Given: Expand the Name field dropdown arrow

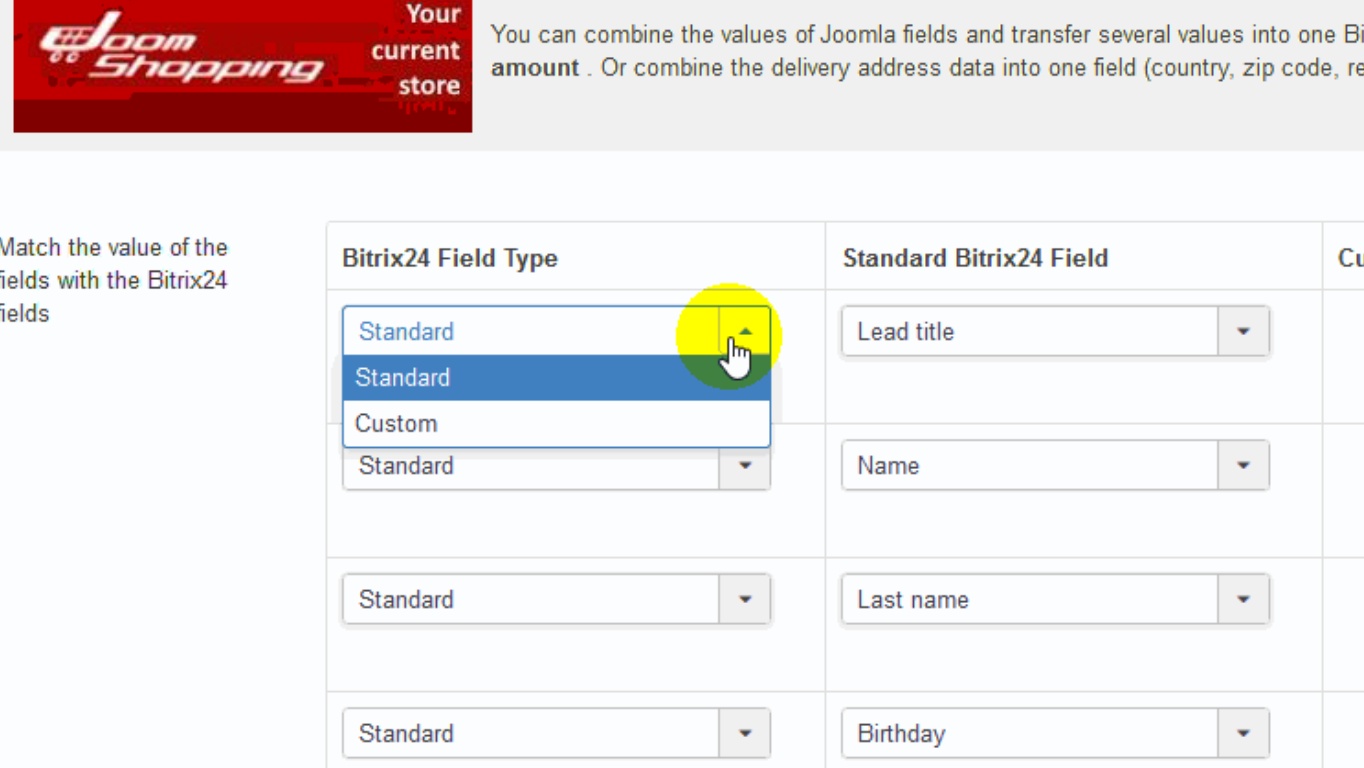Looking at the screenshot, I should point(1243,466).
